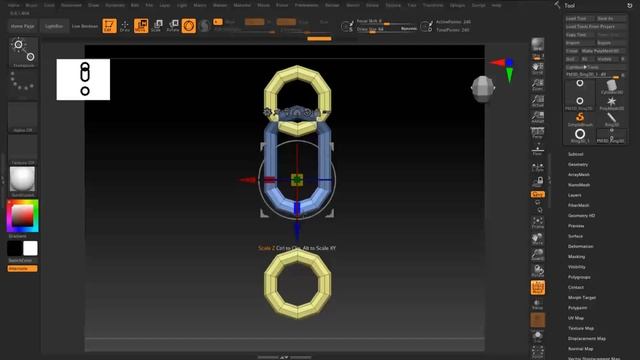This screenshot has height=360, width=640.
Task: Click the BPR render sphere icon
Action: tap(538, 45)
